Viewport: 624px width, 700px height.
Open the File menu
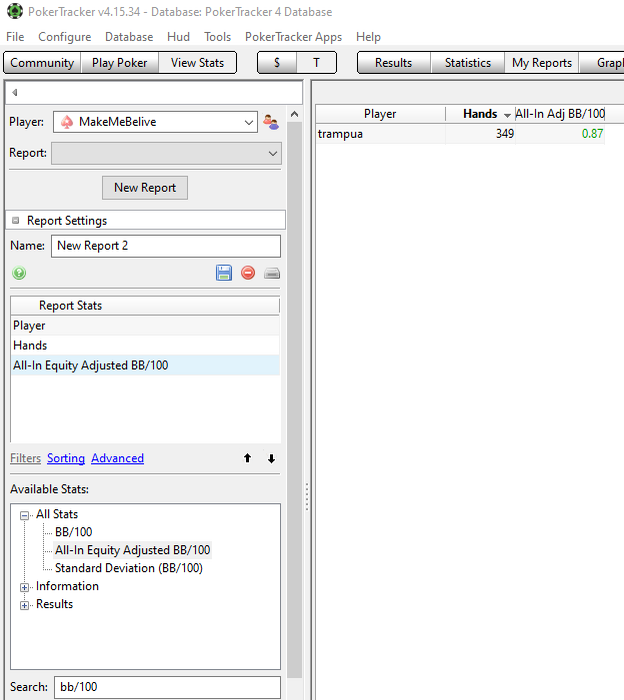(x=15, y=37)
